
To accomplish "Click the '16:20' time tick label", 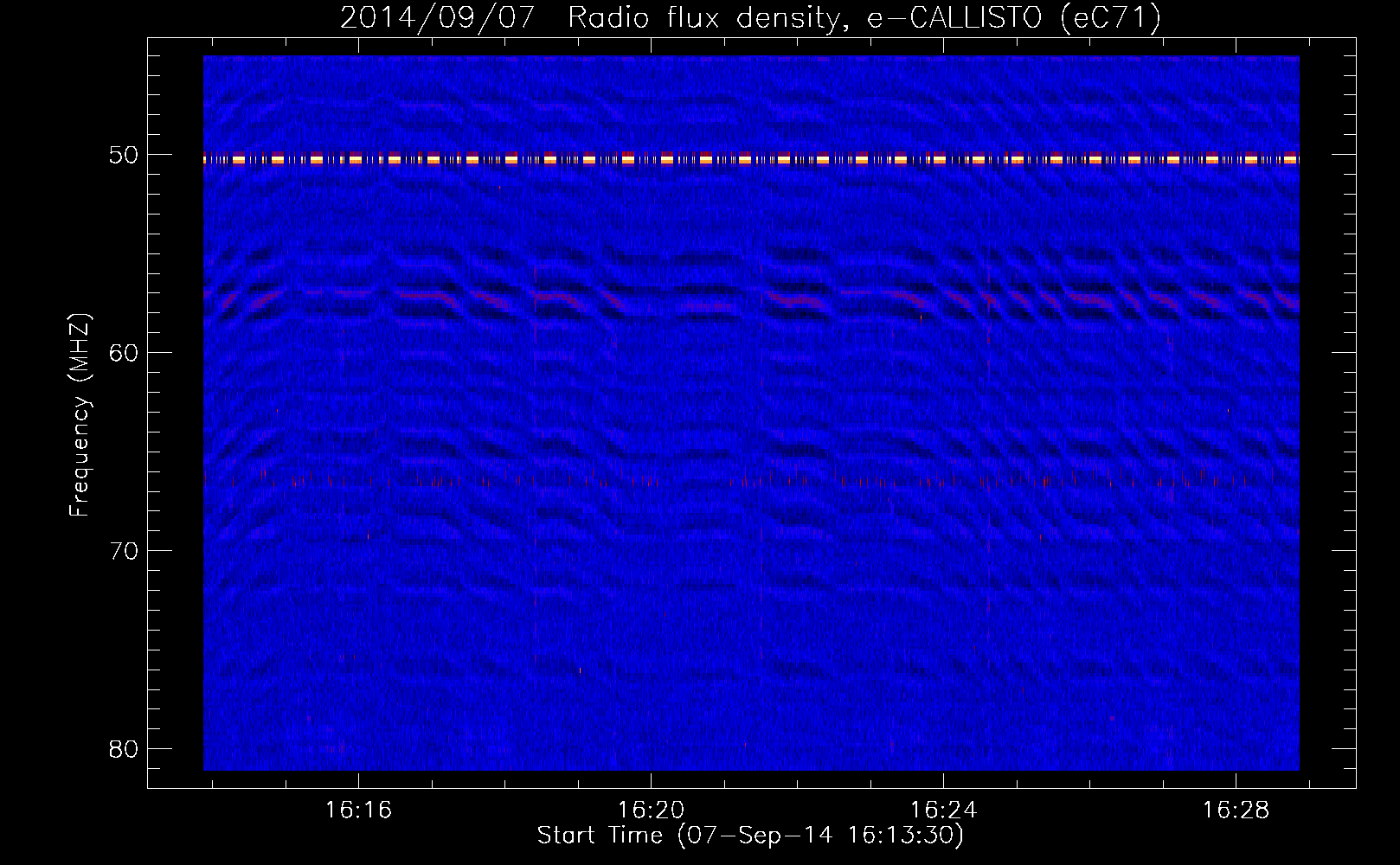I will [x=651, y=810].
